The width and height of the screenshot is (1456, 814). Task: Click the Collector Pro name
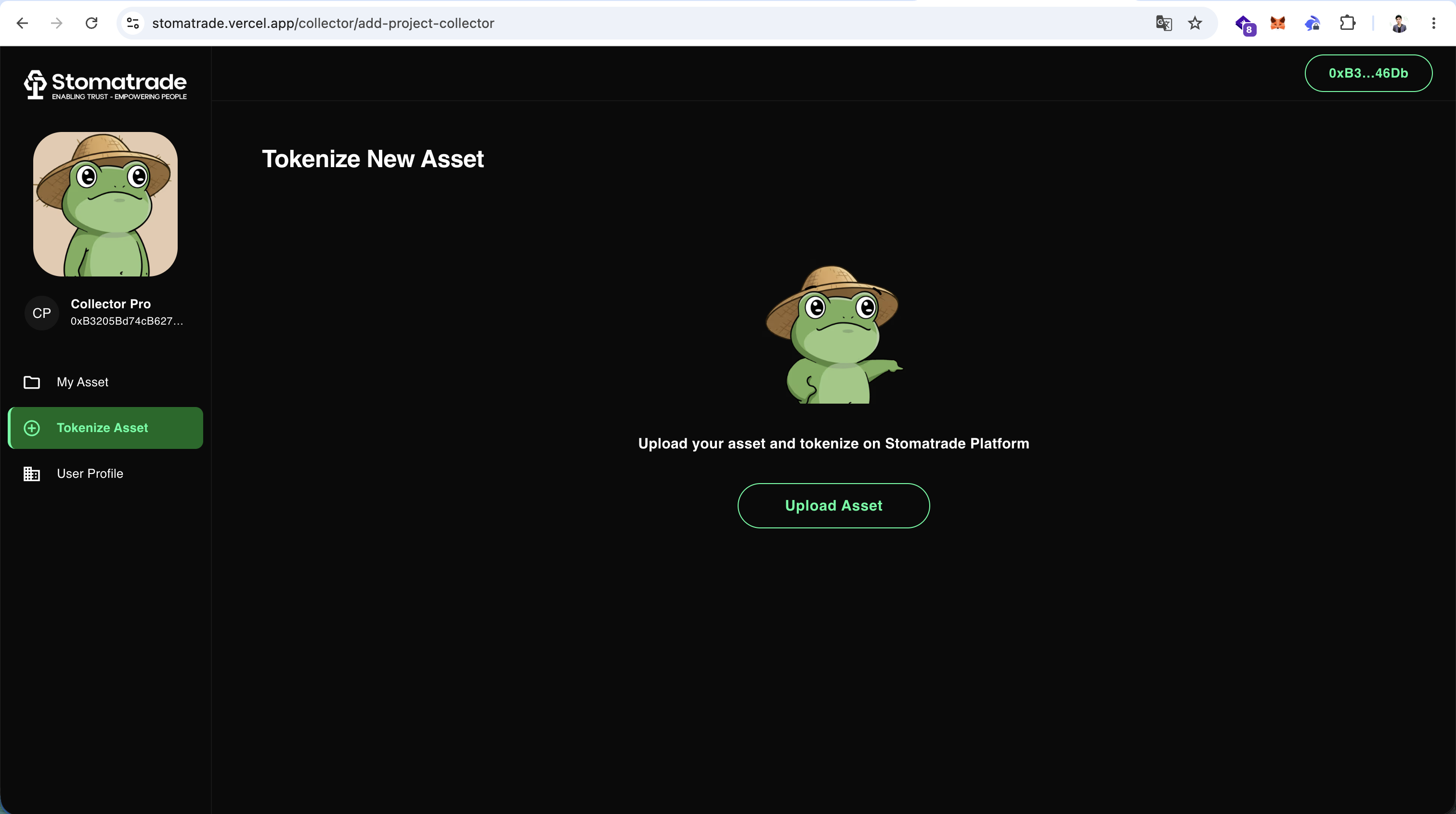tap(111, 303)
